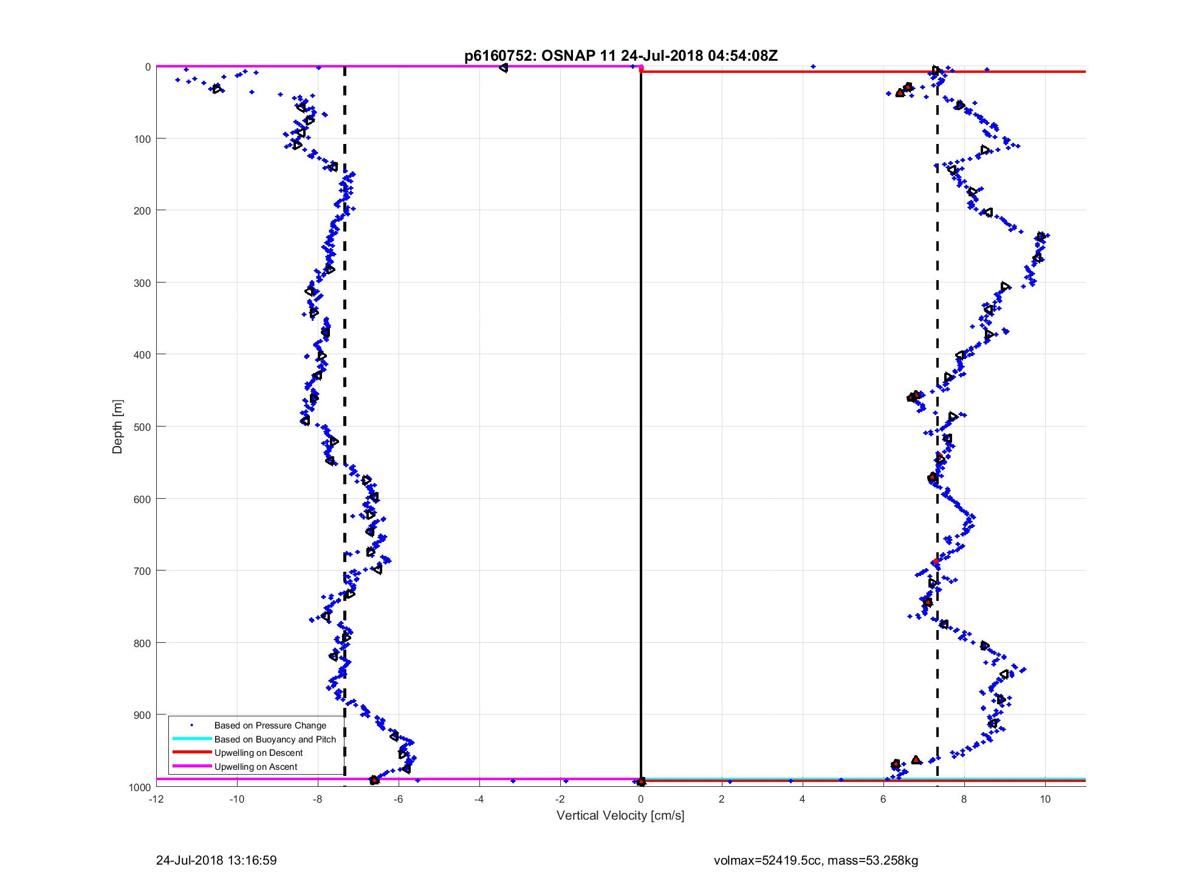Click x-axis tick label '2'
This screenshot has width=1200, height=885.
(x=722, y=799)
